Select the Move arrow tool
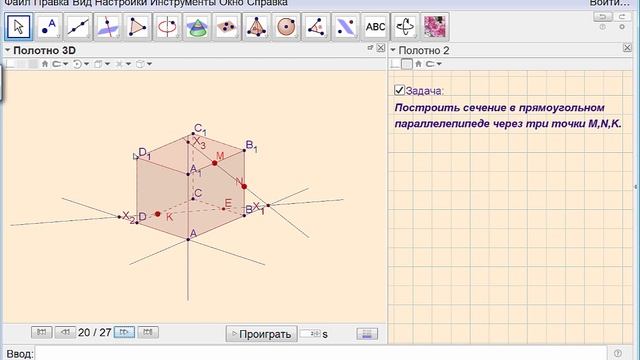The width and height of the screenshot is (640, 360). 18,27
